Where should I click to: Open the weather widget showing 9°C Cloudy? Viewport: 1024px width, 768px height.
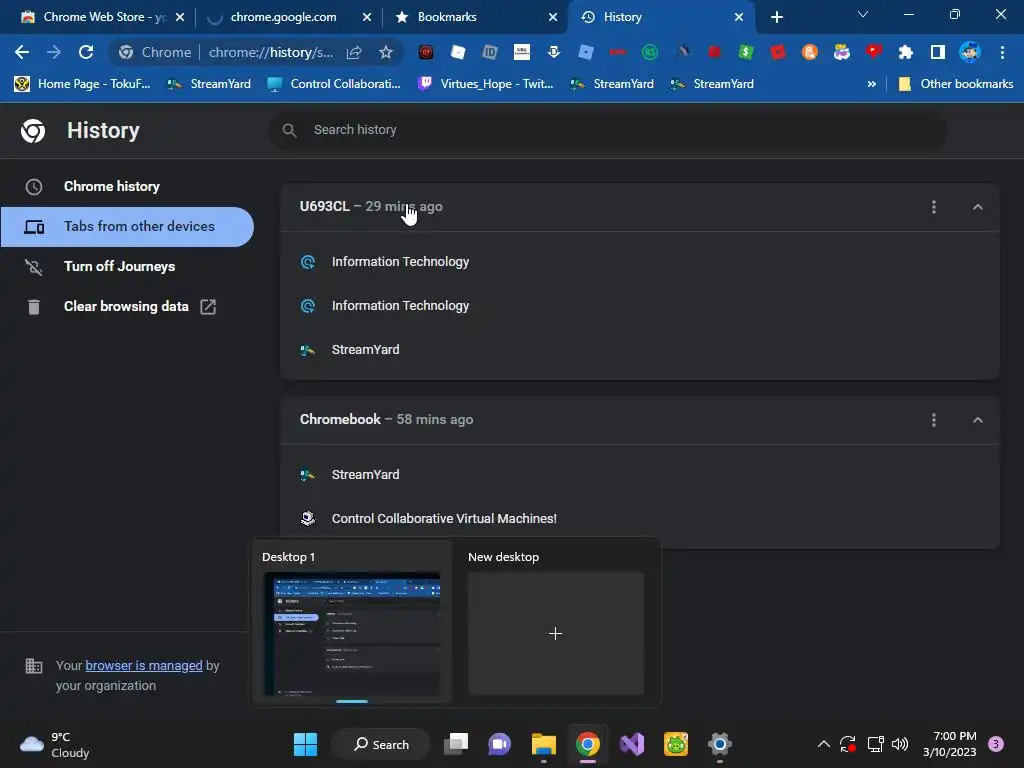(55, 745)
